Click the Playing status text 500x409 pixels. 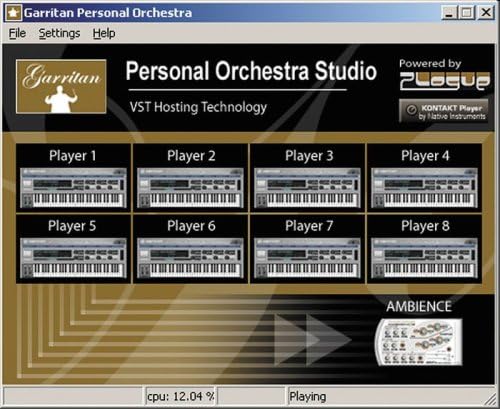tap(308, 396)
